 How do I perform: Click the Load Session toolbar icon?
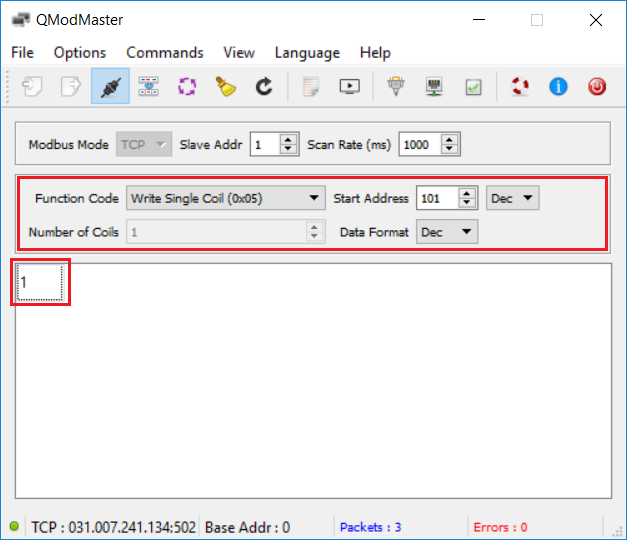pos(33,86)
